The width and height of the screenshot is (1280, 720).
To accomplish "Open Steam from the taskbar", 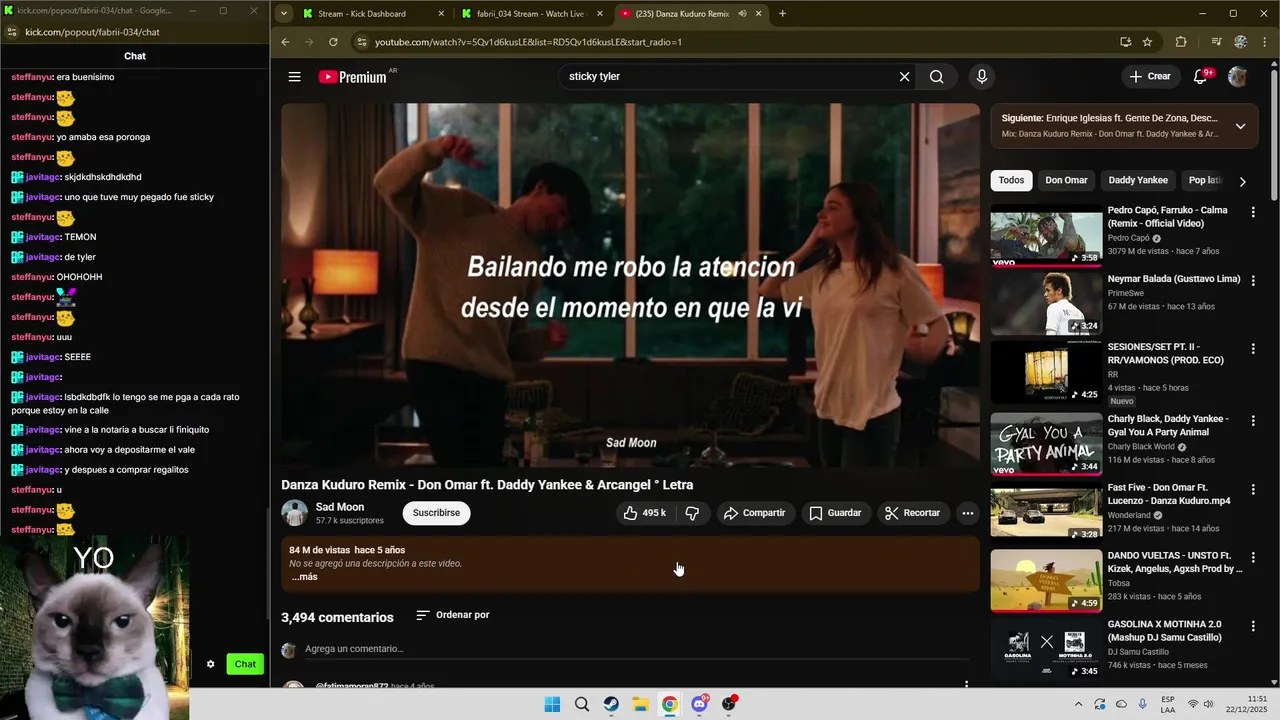I will pos(611,704).
